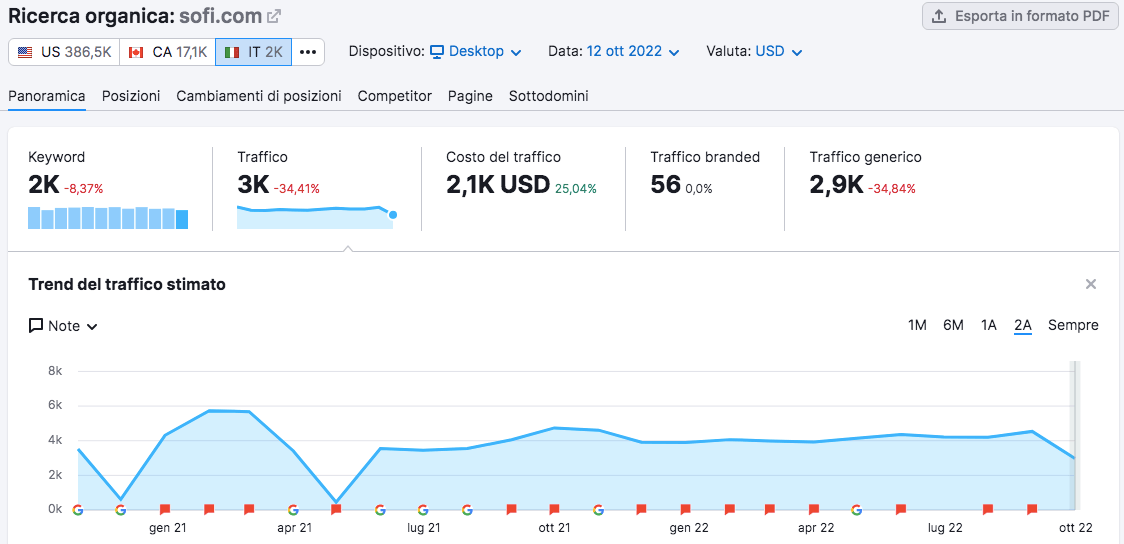
Task: Select the CA 17,1K database
Action: [167, 52]
